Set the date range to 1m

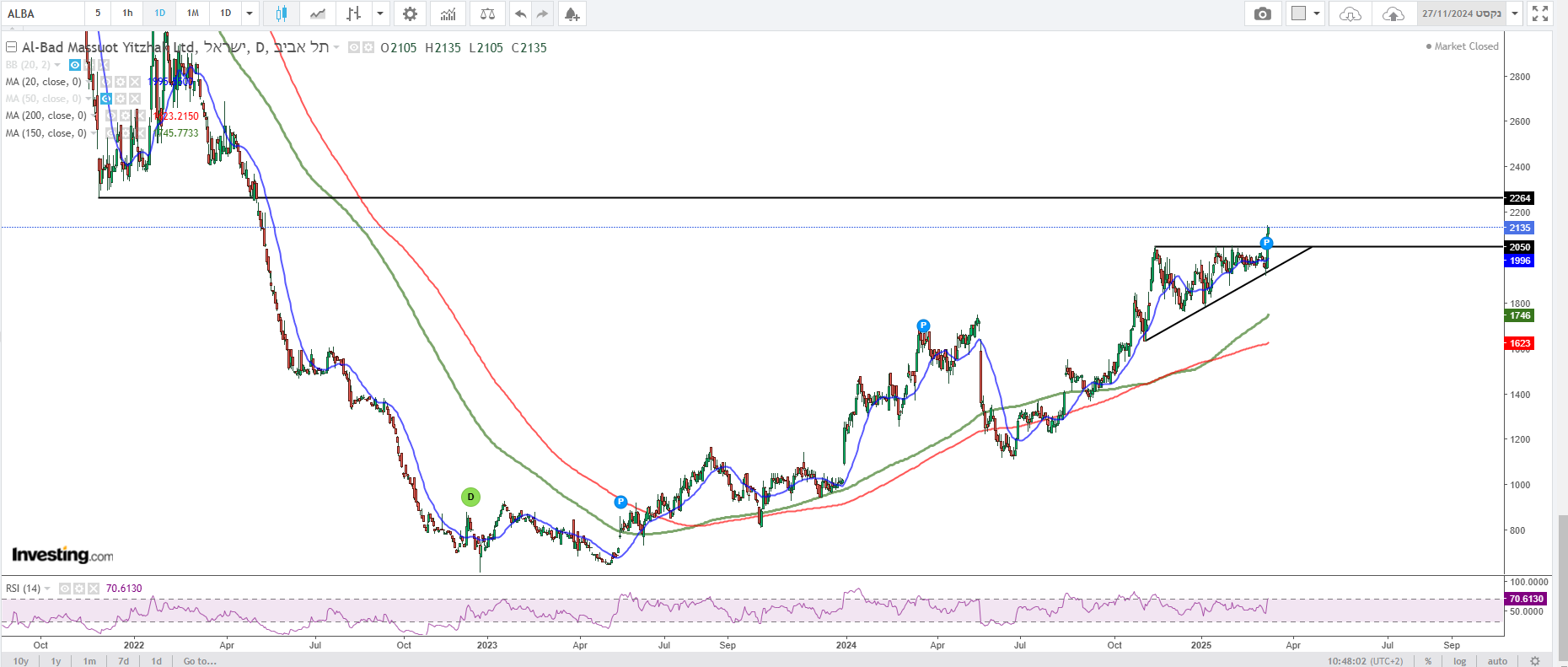point(89,661)
